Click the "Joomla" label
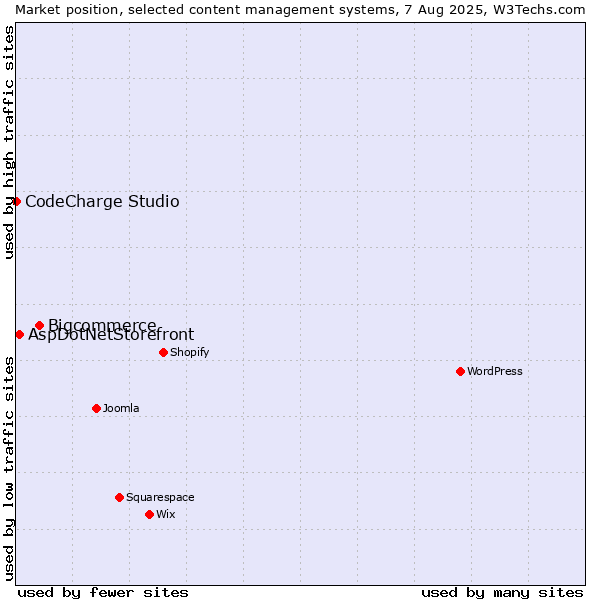Screen dimensions: 600x600 (121, 408)
